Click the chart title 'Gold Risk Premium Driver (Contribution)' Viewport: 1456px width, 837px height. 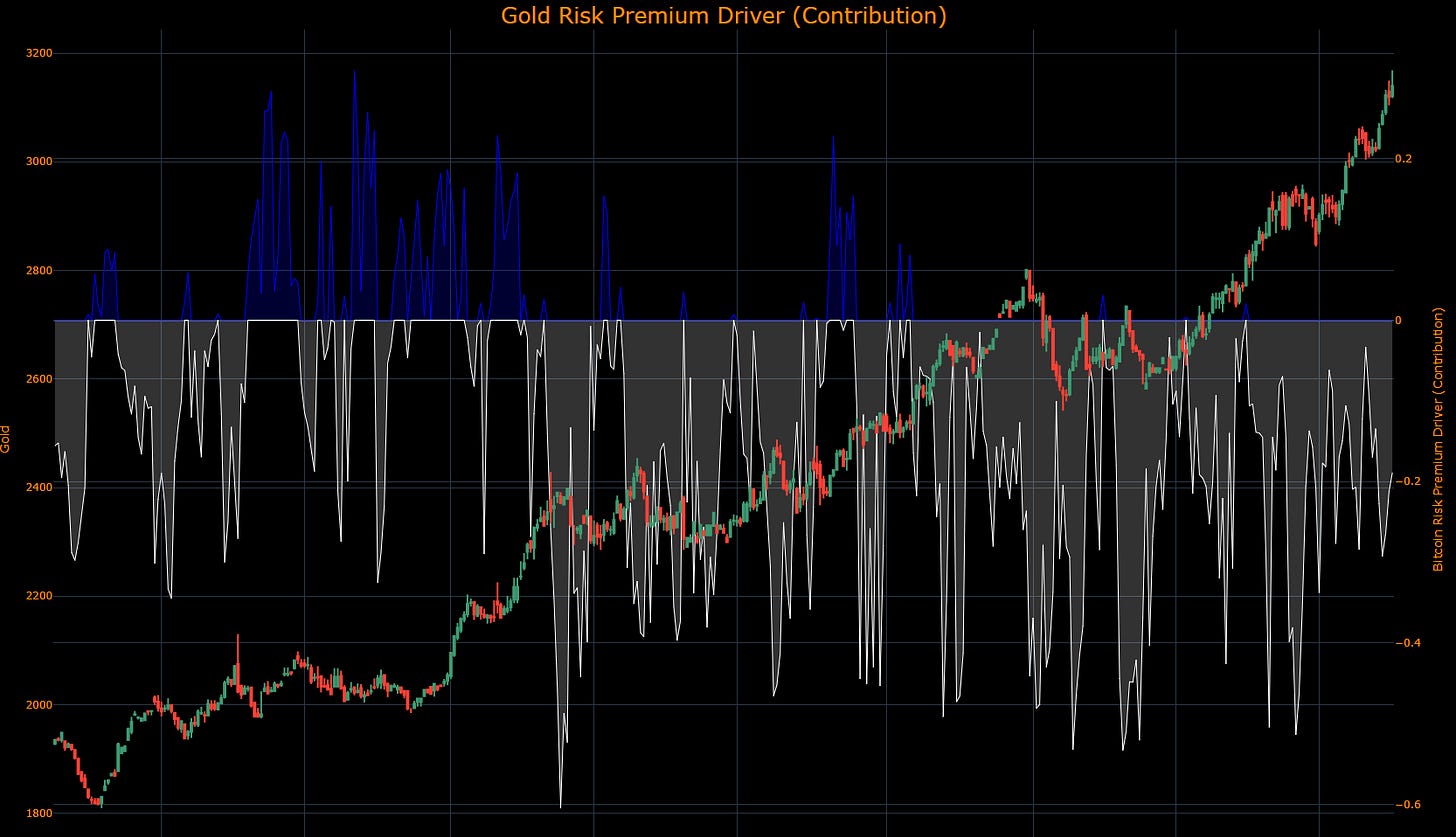click(723, 16)
